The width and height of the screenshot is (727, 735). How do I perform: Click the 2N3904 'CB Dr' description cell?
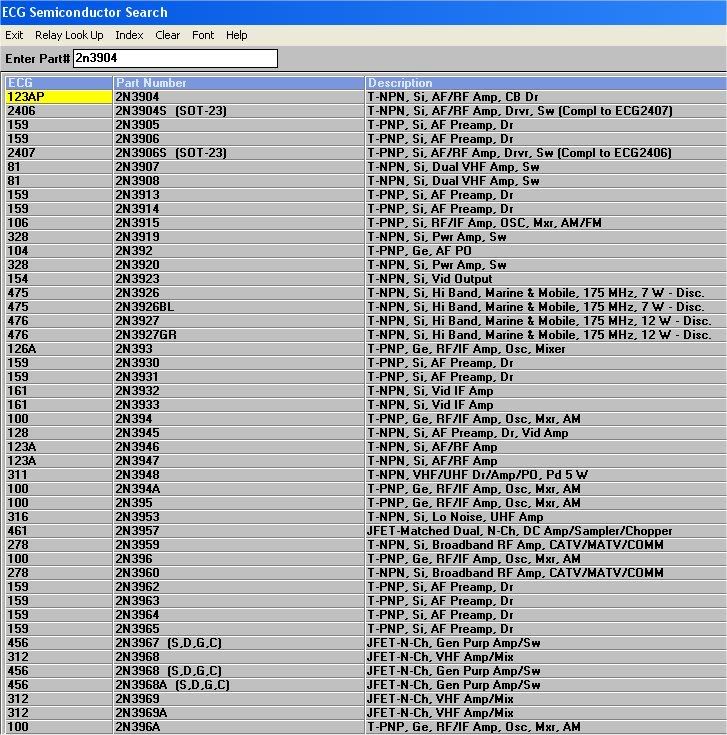point(546,97)
